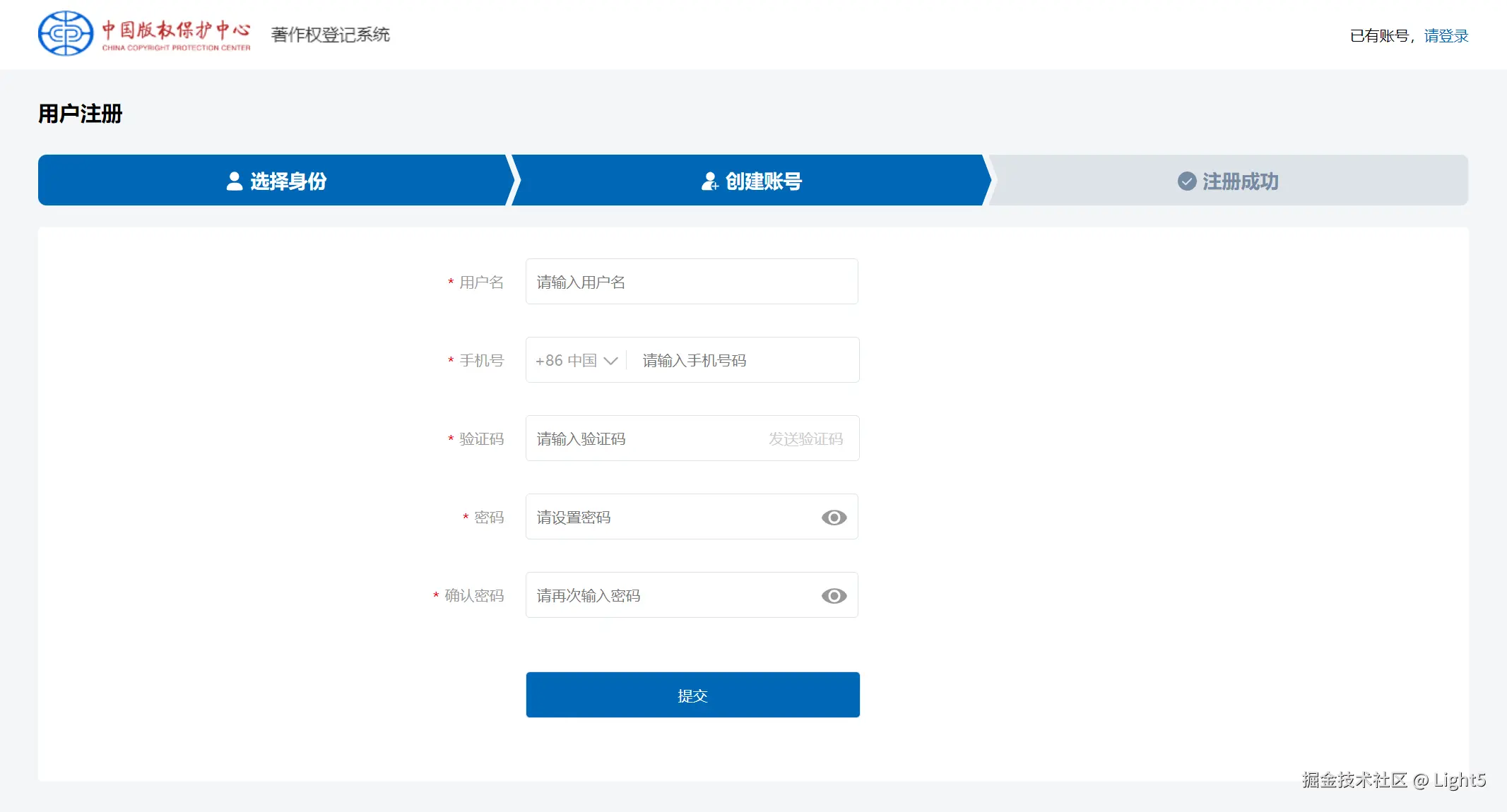
Task: Click into the 请输入手机号码 phone field
Action: click(742, 361)
